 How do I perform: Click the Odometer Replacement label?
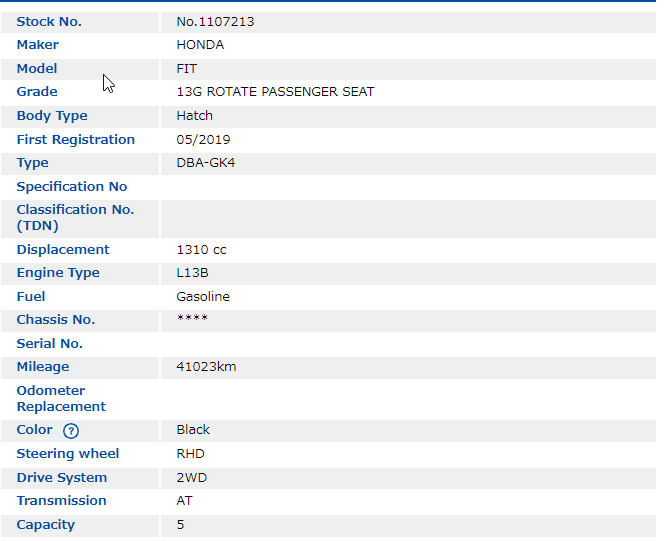(61, 399)
